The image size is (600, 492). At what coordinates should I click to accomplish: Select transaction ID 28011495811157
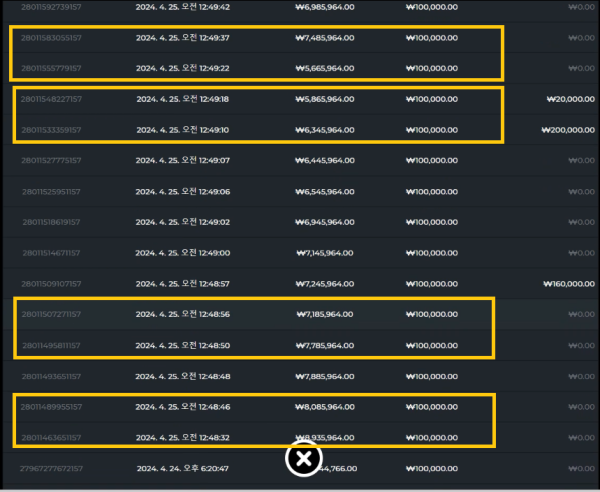[51, 346]
